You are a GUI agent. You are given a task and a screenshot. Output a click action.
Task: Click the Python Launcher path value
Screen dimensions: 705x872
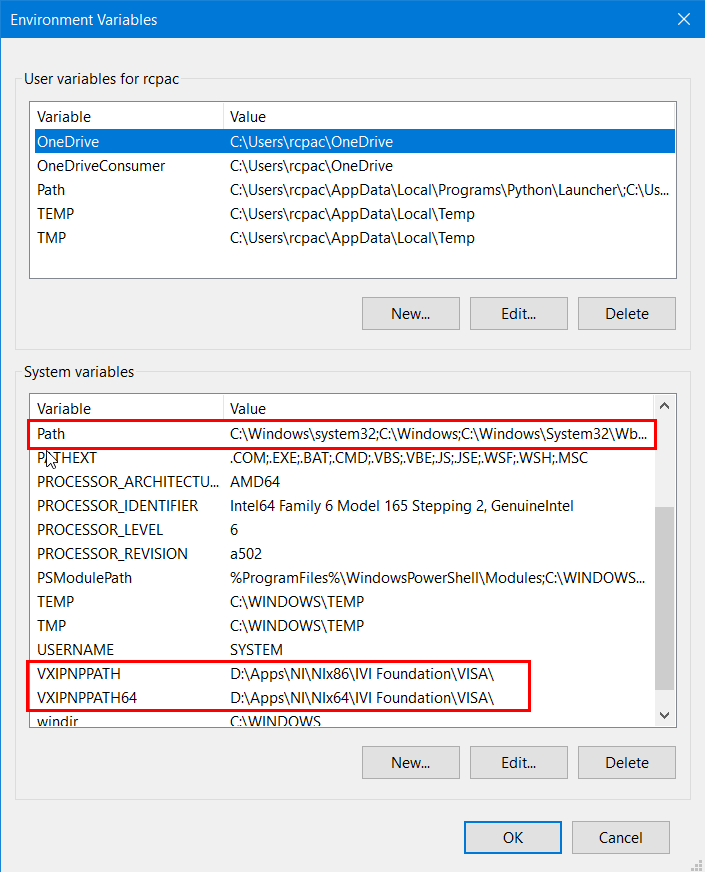click(449, 190)
